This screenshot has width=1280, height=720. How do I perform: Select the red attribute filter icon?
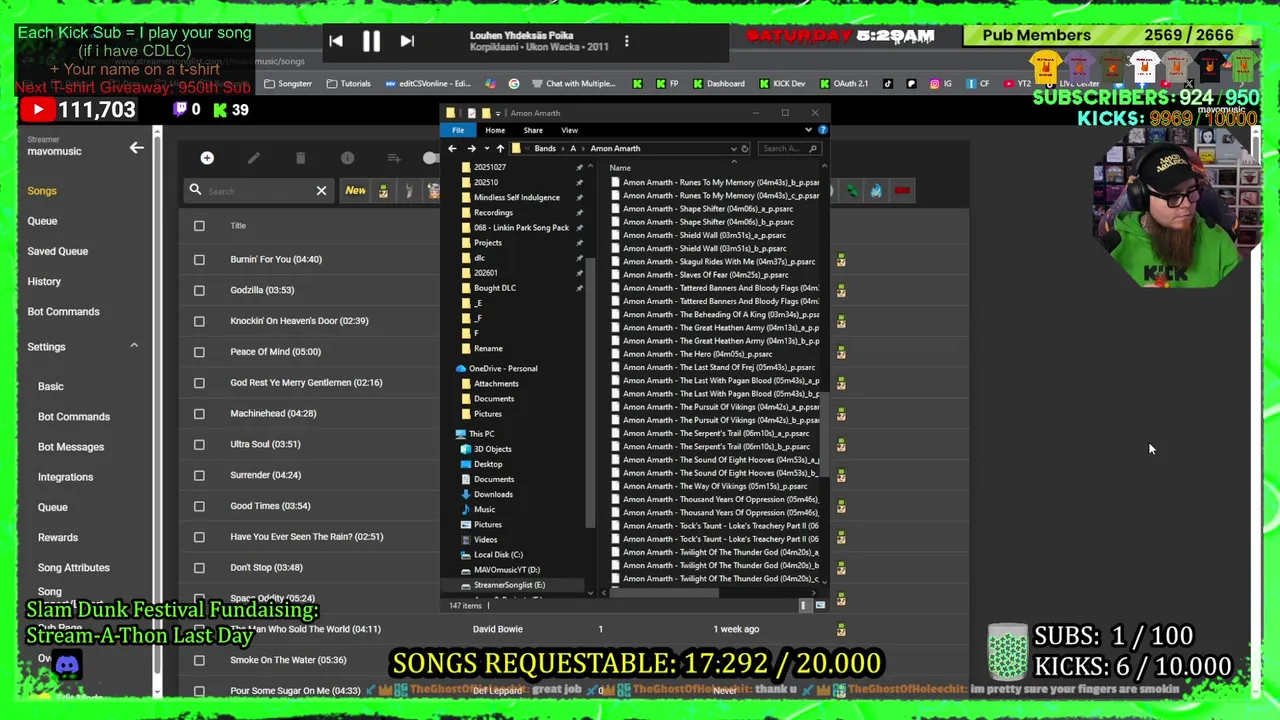pyautogui.click(x=902, y=191)
